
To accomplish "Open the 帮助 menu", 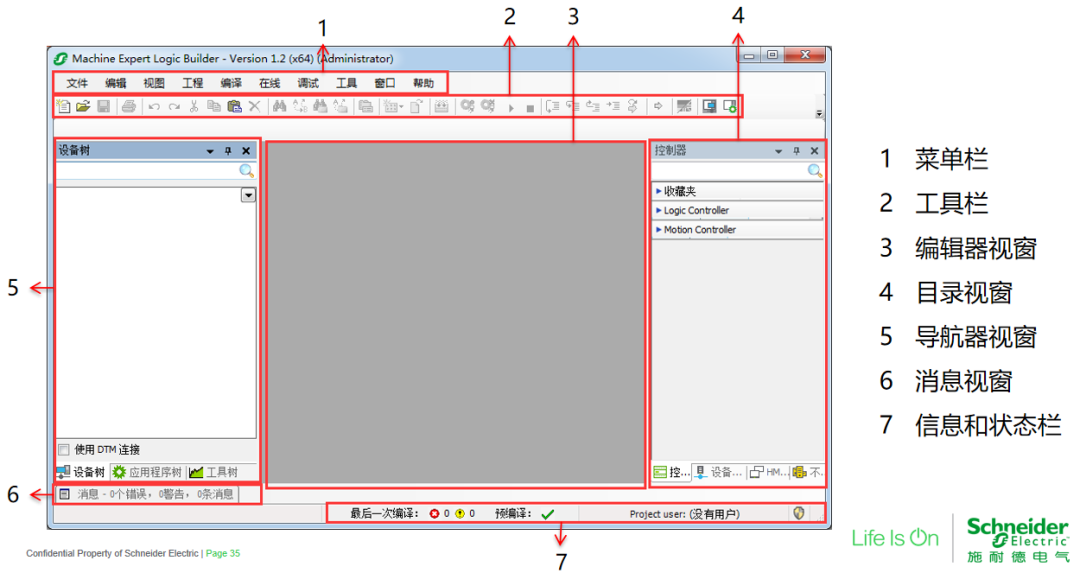I will pyautogui.click(x=424, y=83).
